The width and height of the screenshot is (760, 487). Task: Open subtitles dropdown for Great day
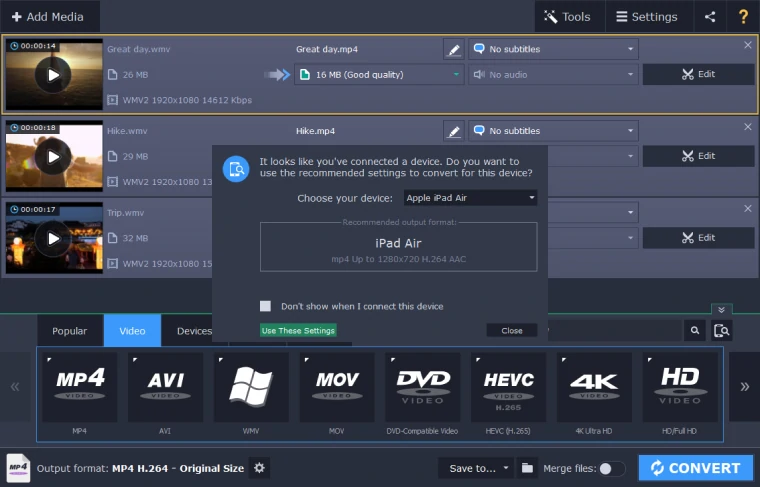click(x=553, y=49)
